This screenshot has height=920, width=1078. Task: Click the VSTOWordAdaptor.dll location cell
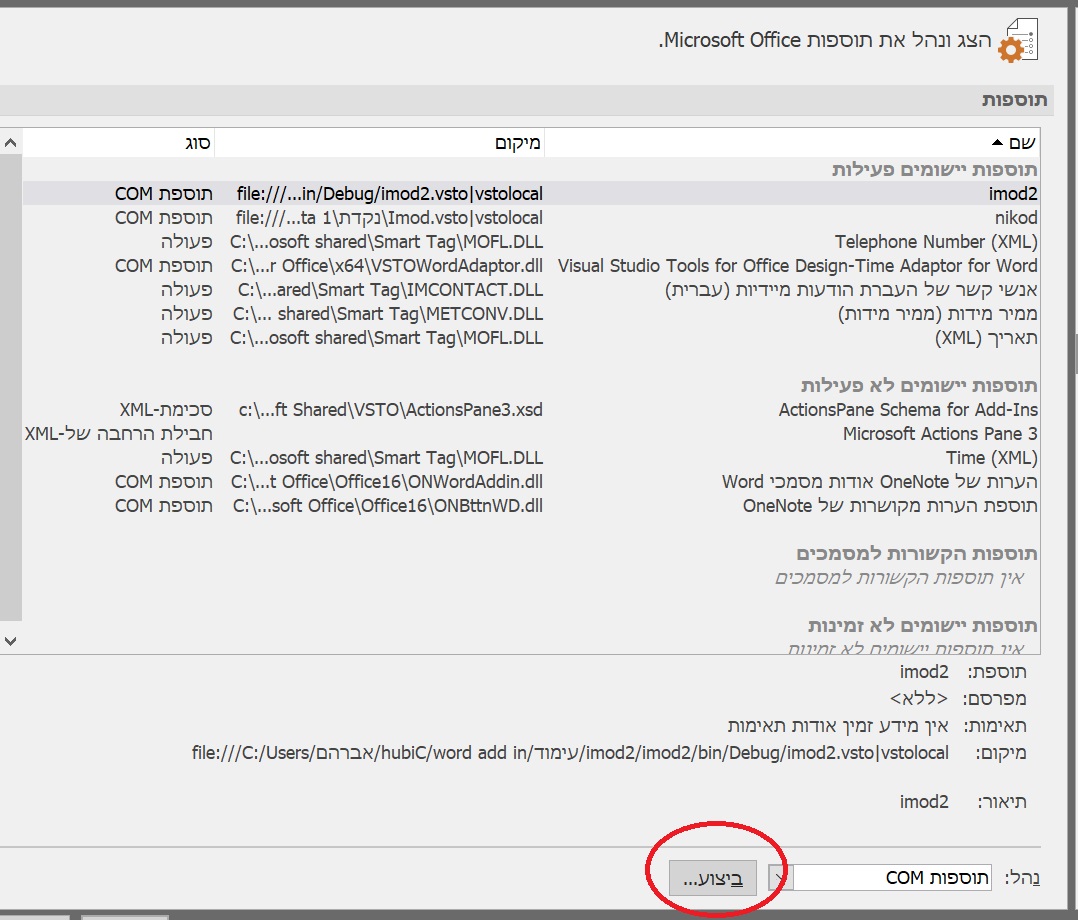386,266
